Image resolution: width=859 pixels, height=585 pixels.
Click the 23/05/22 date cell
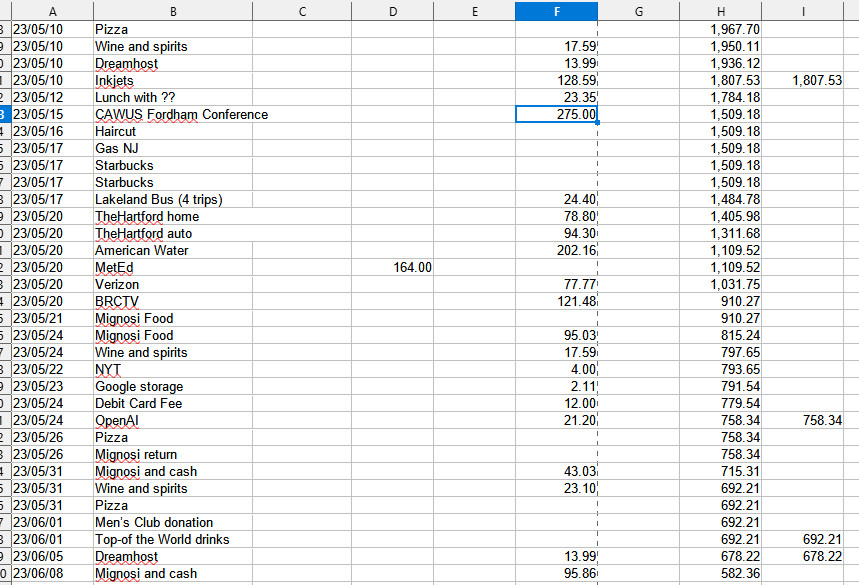click(53, 369)
